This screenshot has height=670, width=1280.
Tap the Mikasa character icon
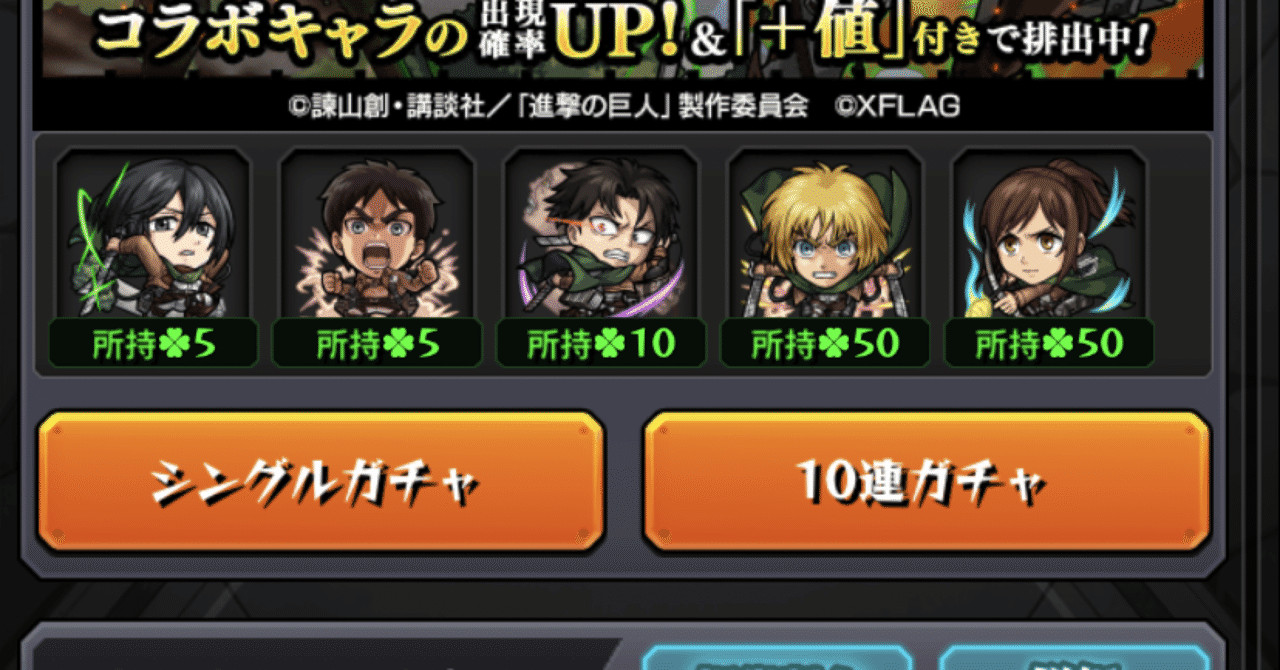click(153, 232)
